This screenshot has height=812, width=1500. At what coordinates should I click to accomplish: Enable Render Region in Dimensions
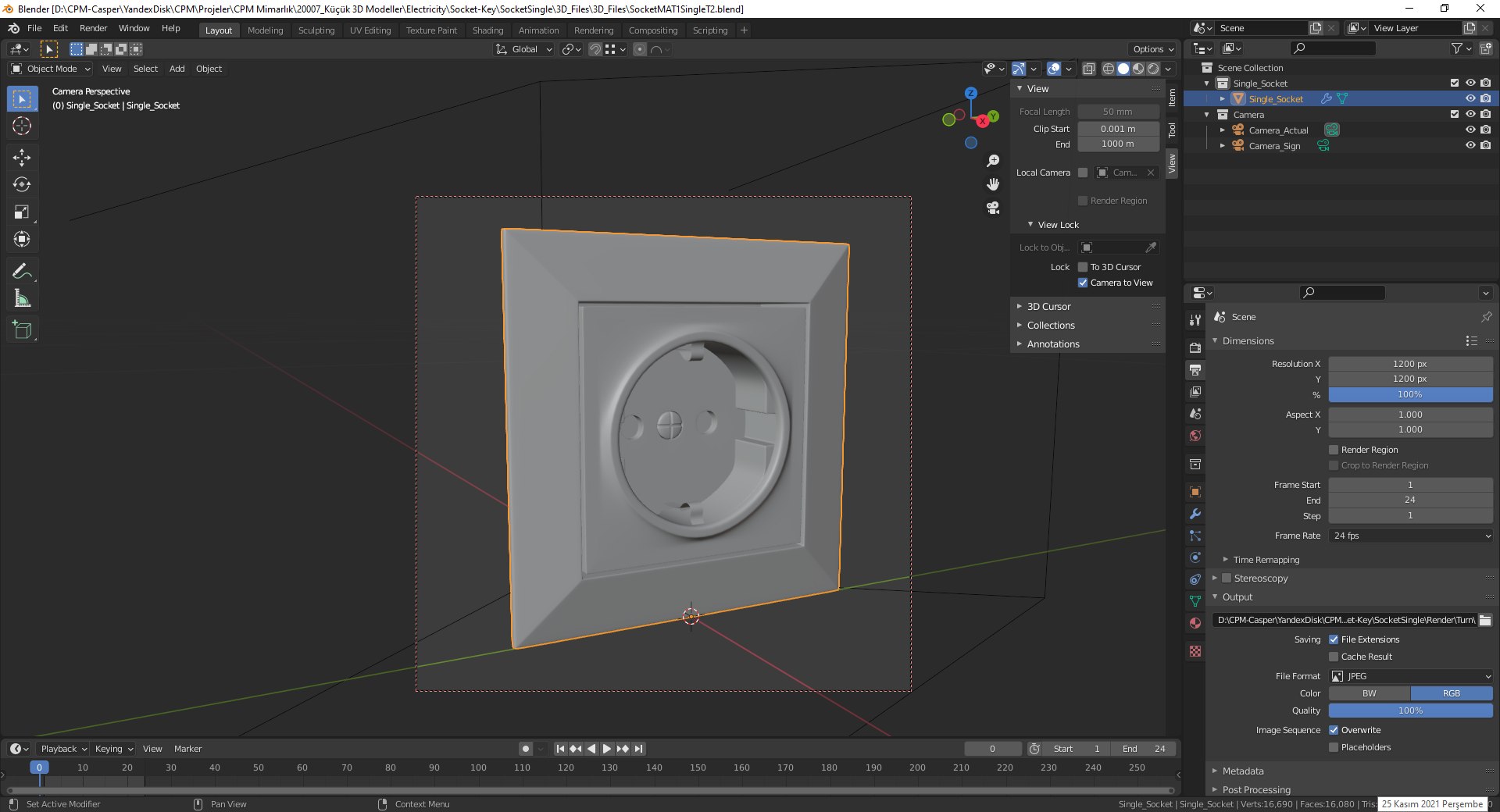(x=1334, y=450)
